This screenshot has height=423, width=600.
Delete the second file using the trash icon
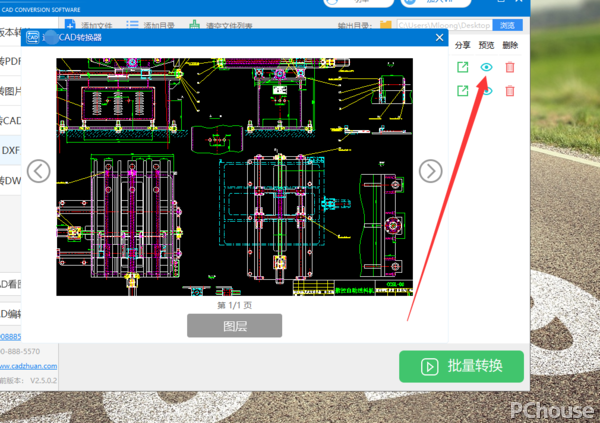(x=510, y=91)
